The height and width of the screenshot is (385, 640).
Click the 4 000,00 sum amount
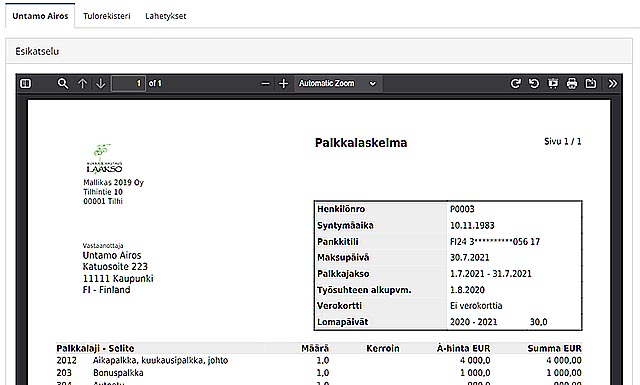click(x=564, y=361)
